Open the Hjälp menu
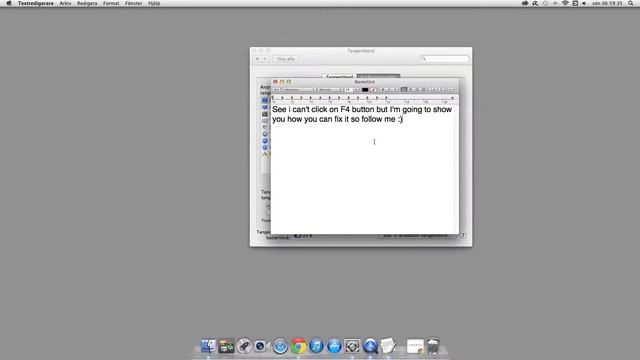640x360 pixels. pos(154,3)
